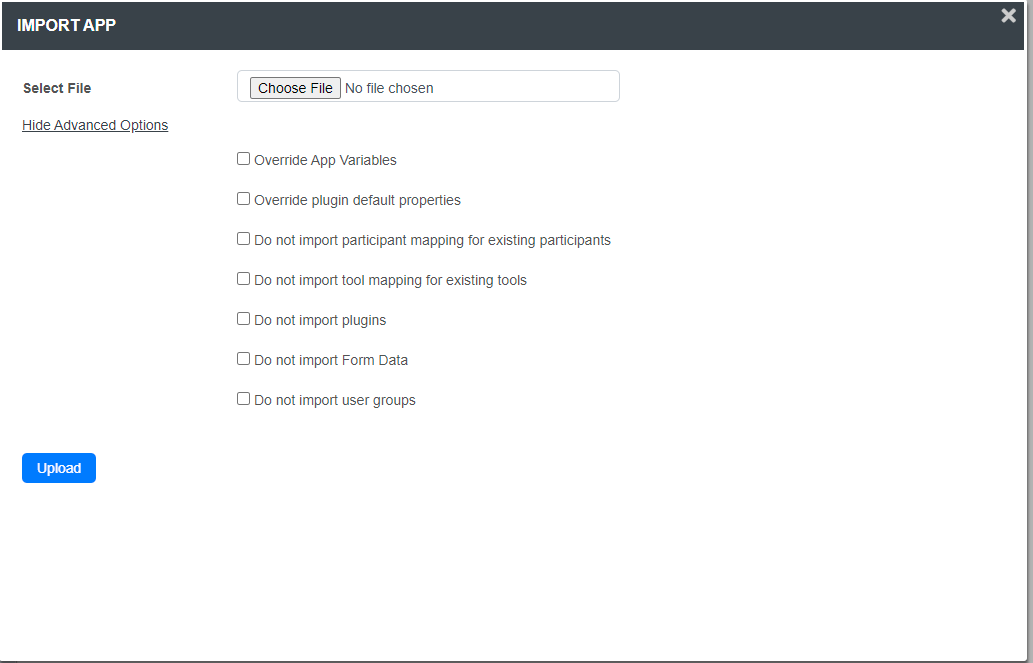Click the Select File label
This screenshot has height=663, width=1033.
pos(57,88)
